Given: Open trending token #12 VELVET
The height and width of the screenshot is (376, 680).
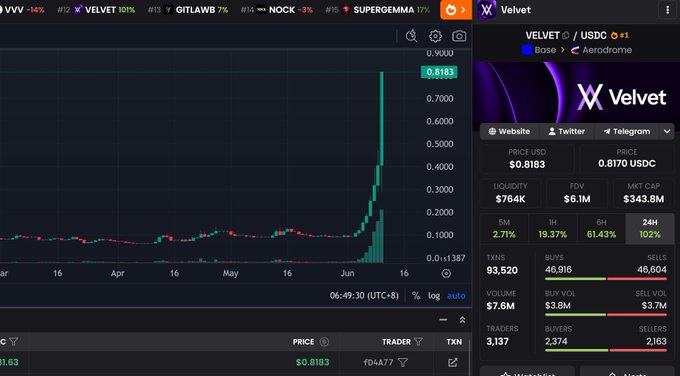Looking at the screenshot, I should [x=96, y=10].
